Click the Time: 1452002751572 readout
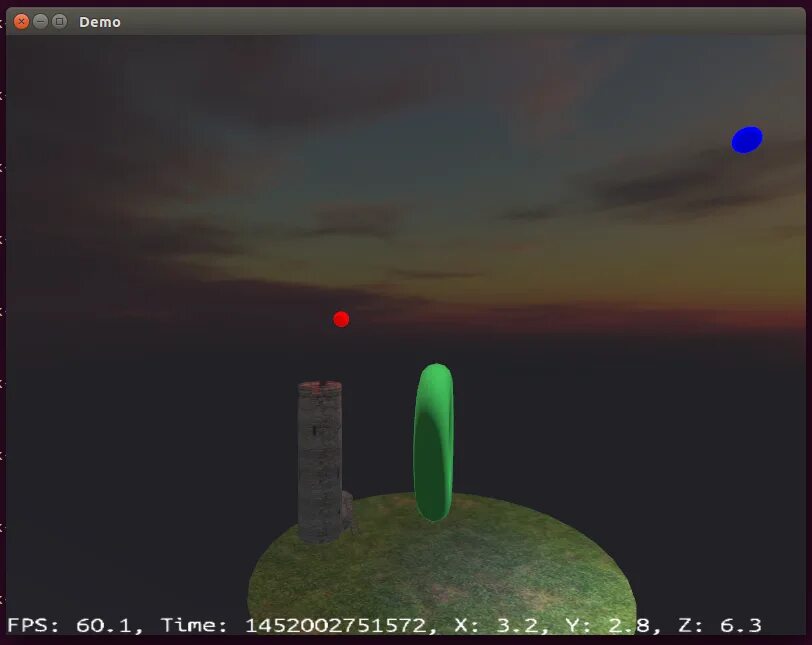The height and width of the screenshot is (645, 812). [299, 625]
